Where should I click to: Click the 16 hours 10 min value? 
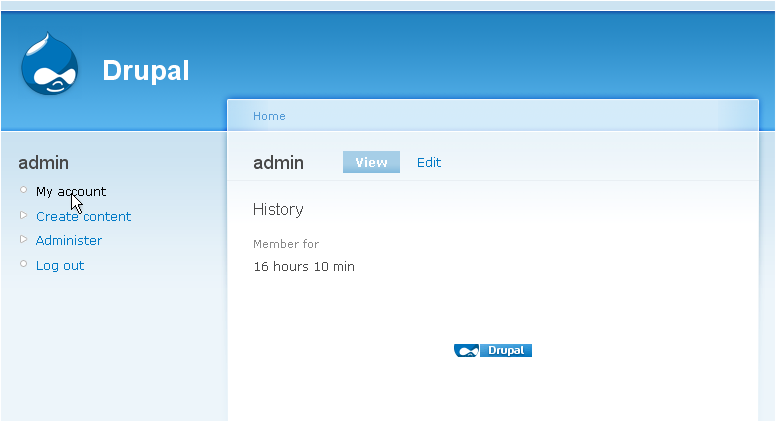click(304, 267)
